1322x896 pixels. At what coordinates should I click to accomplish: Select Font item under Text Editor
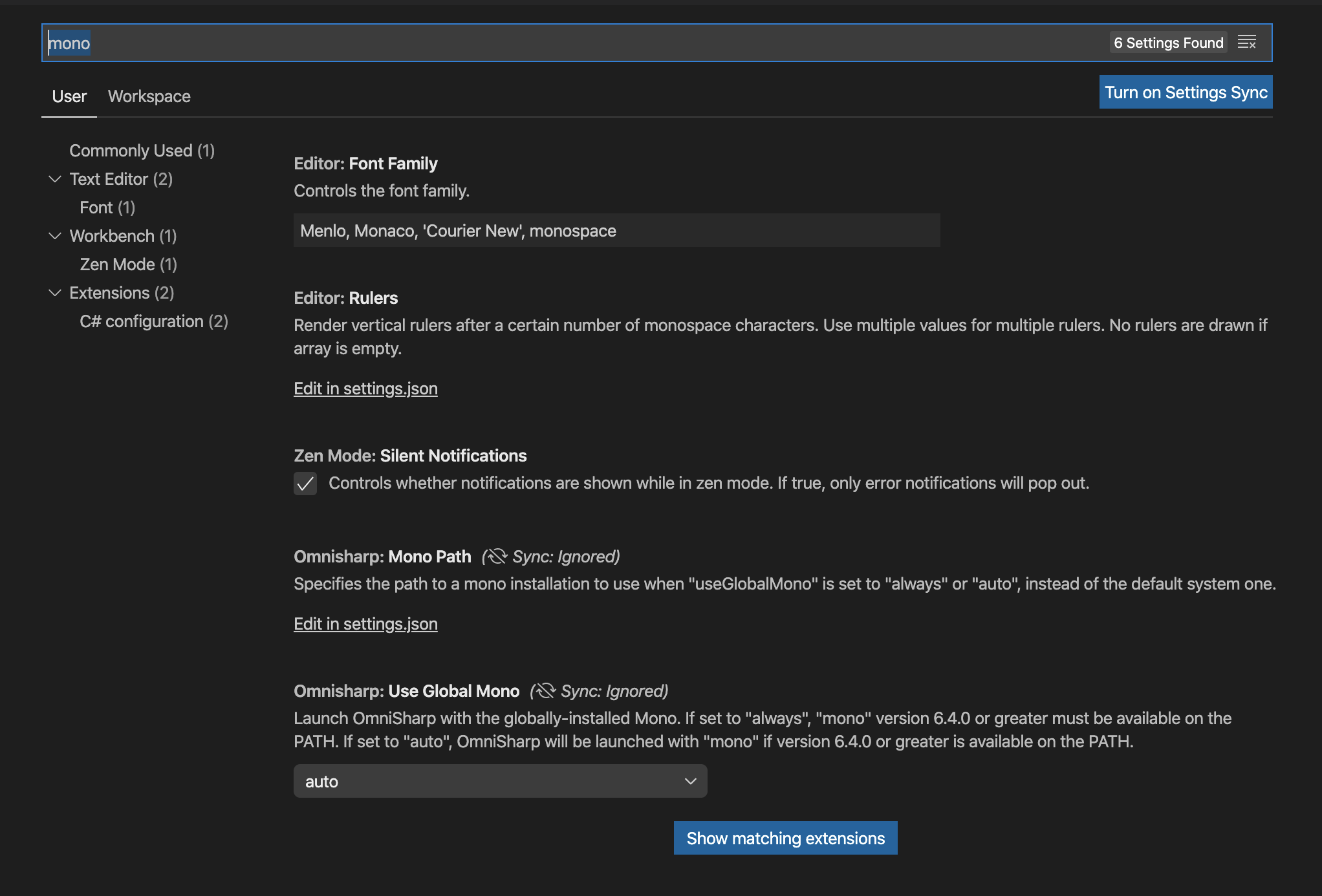pyautogui.click(x=107, y=208)
